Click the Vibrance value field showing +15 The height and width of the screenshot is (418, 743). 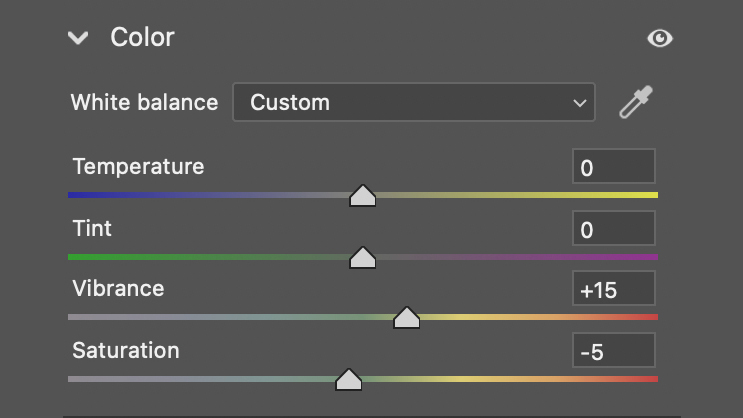pos(614,289)
